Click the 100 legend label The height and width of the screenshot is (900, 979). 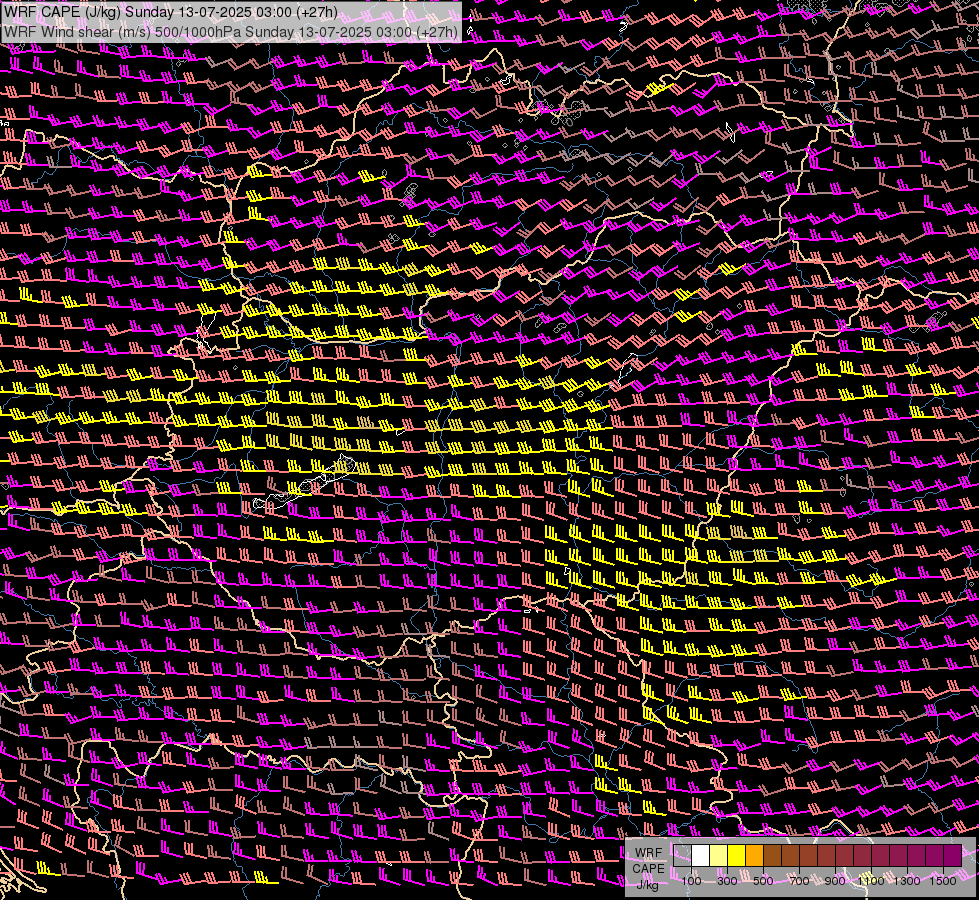[691, 881]
